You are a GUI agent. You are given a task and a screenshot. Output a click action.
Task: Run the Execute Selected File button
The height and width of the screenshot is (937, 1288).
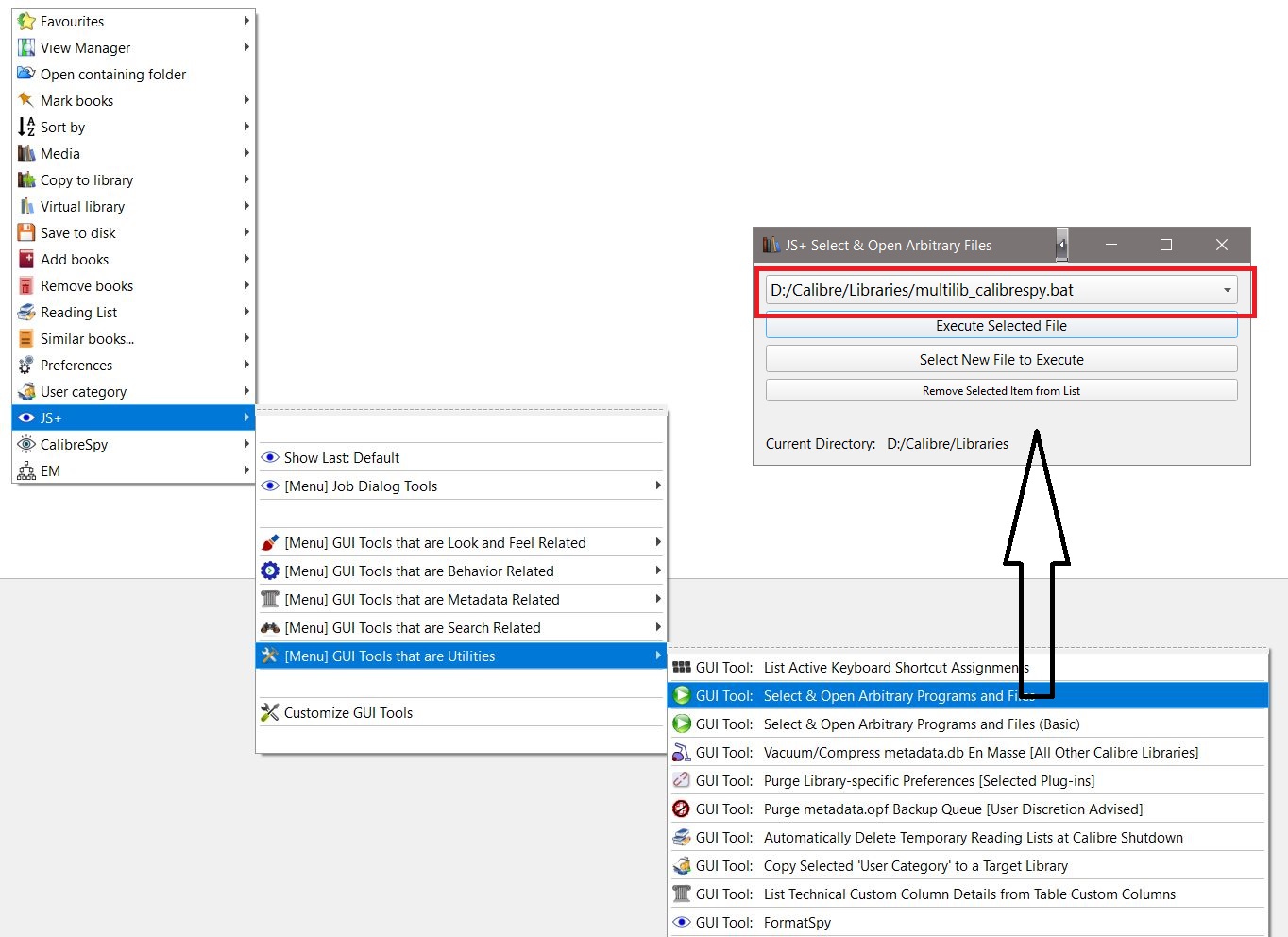pyautogui.click(x=1001, y=326)
